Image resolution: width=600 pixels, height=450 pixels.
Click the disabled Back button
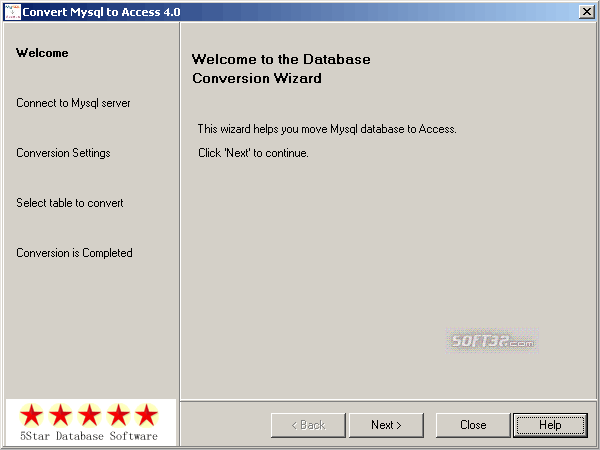point(308,425)
